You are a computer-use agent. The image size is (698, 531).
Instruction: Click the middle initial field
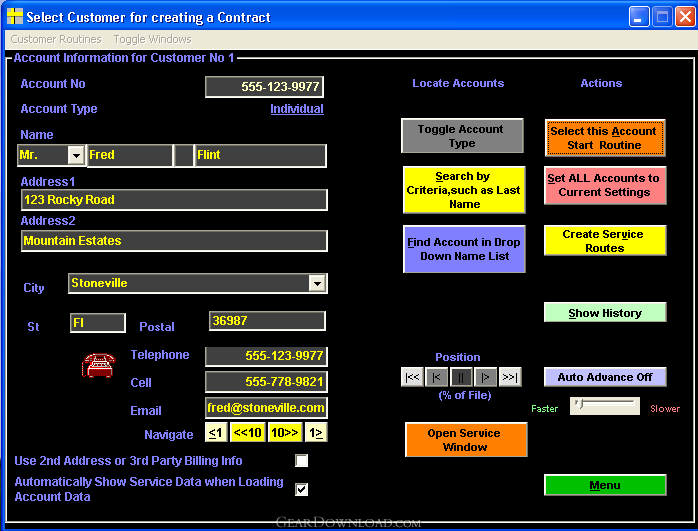184,155
